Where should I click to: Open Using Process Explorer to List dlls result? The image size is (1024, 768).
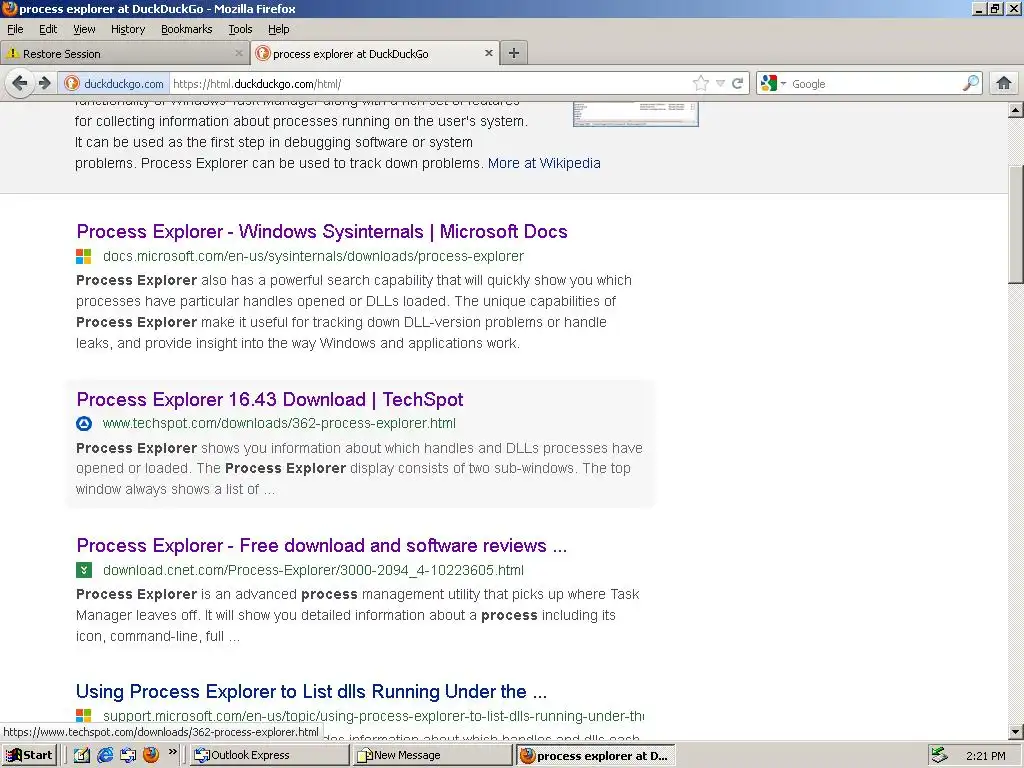click(x=312, y=692)
